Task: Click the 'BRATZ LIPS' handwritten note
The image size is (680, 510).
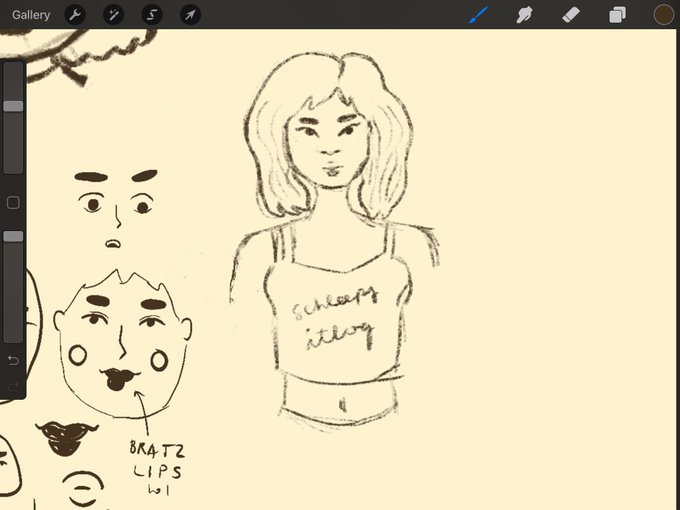Action: click(157, 461)
